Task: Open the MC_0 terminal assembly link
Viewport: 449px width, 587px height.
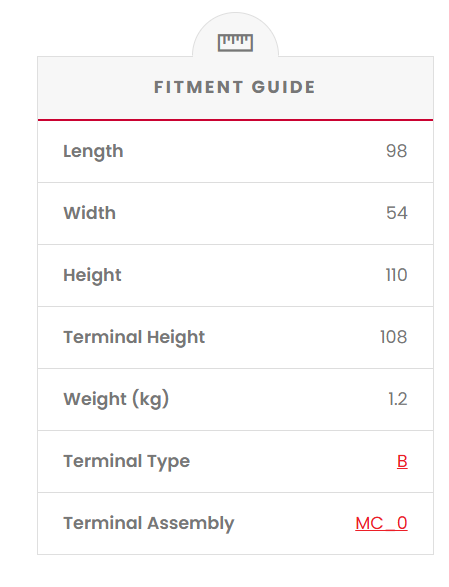Action: (381, 523)
